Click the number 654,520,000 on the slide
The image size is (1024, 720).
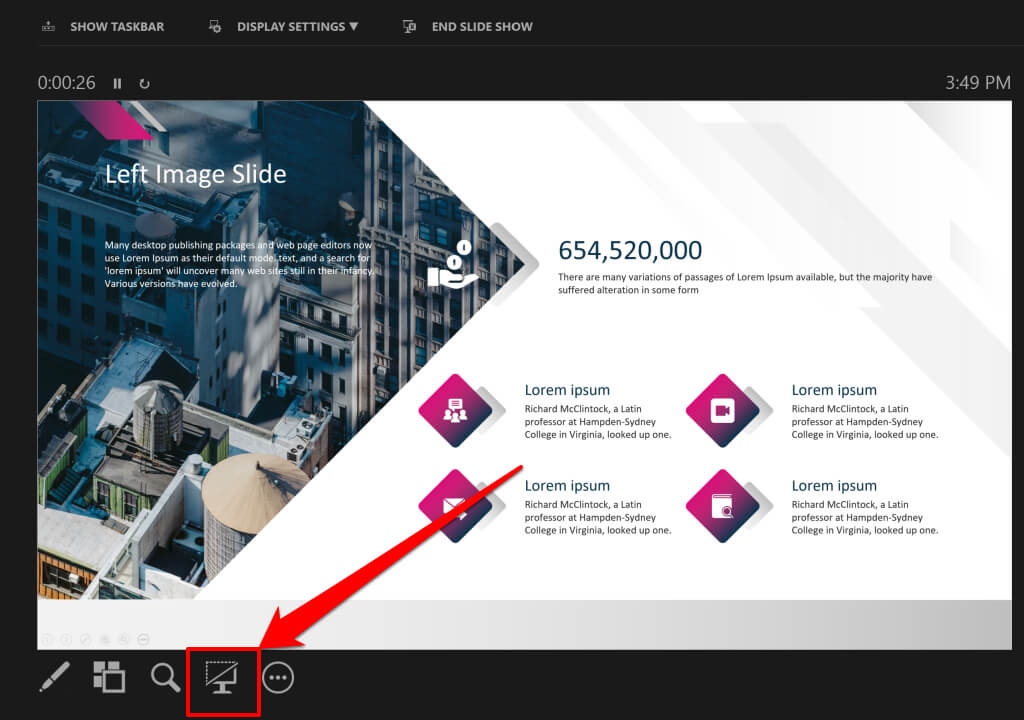pyautogui.click(x=630, y=250)
